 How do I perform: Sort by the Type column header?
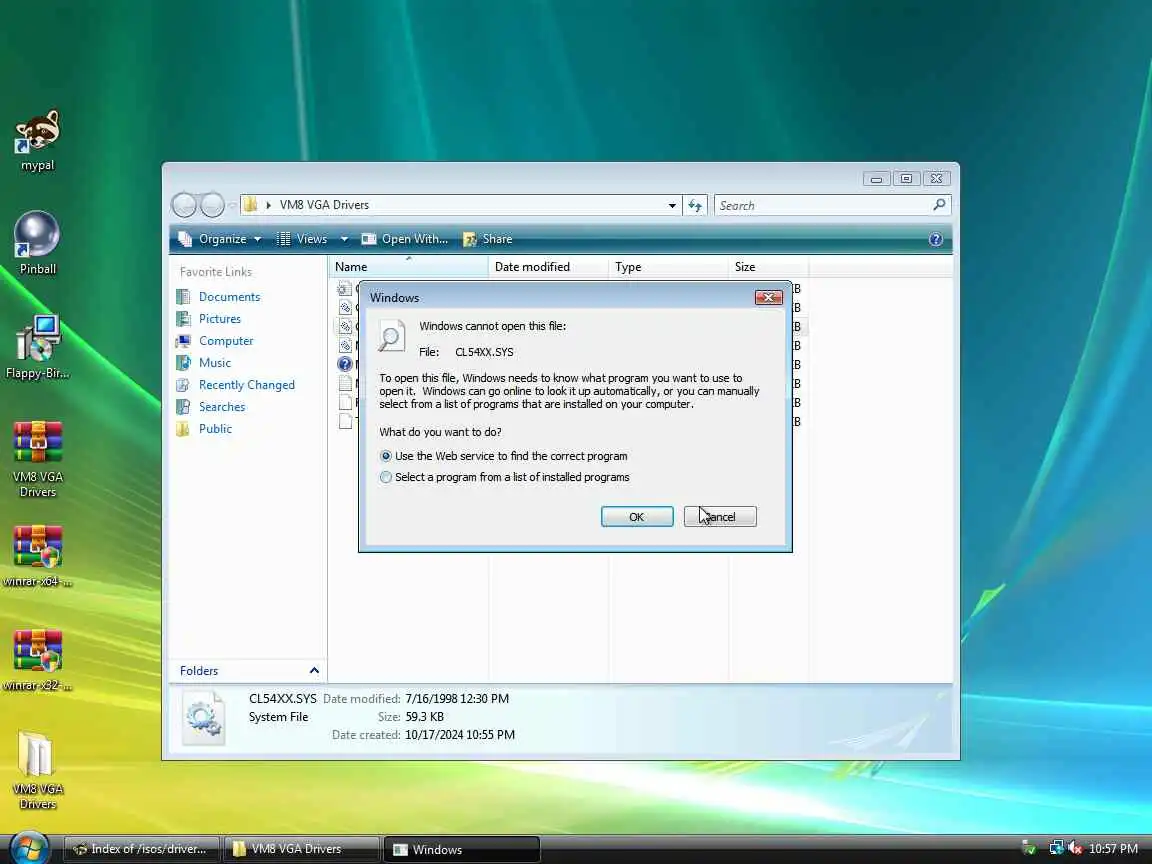click(669, 267)
